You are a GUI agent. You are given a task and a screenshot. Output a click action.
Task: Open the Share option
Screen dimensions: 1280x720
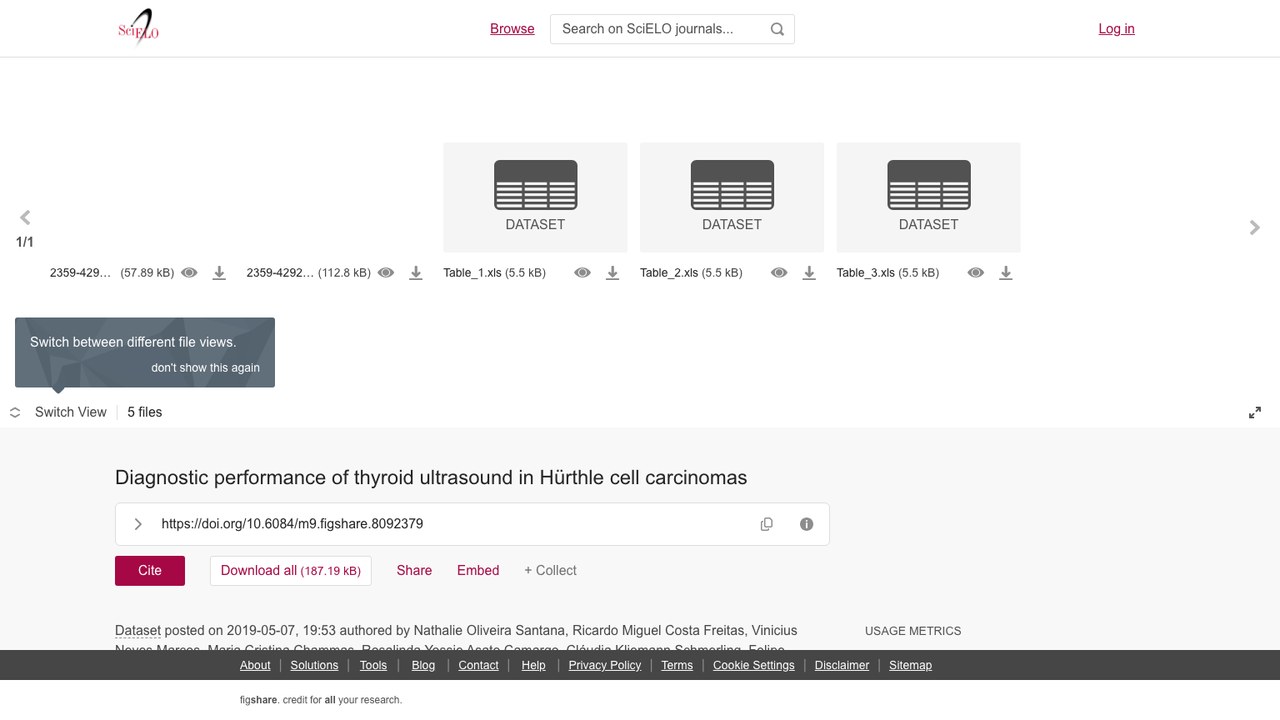[414, 570]
